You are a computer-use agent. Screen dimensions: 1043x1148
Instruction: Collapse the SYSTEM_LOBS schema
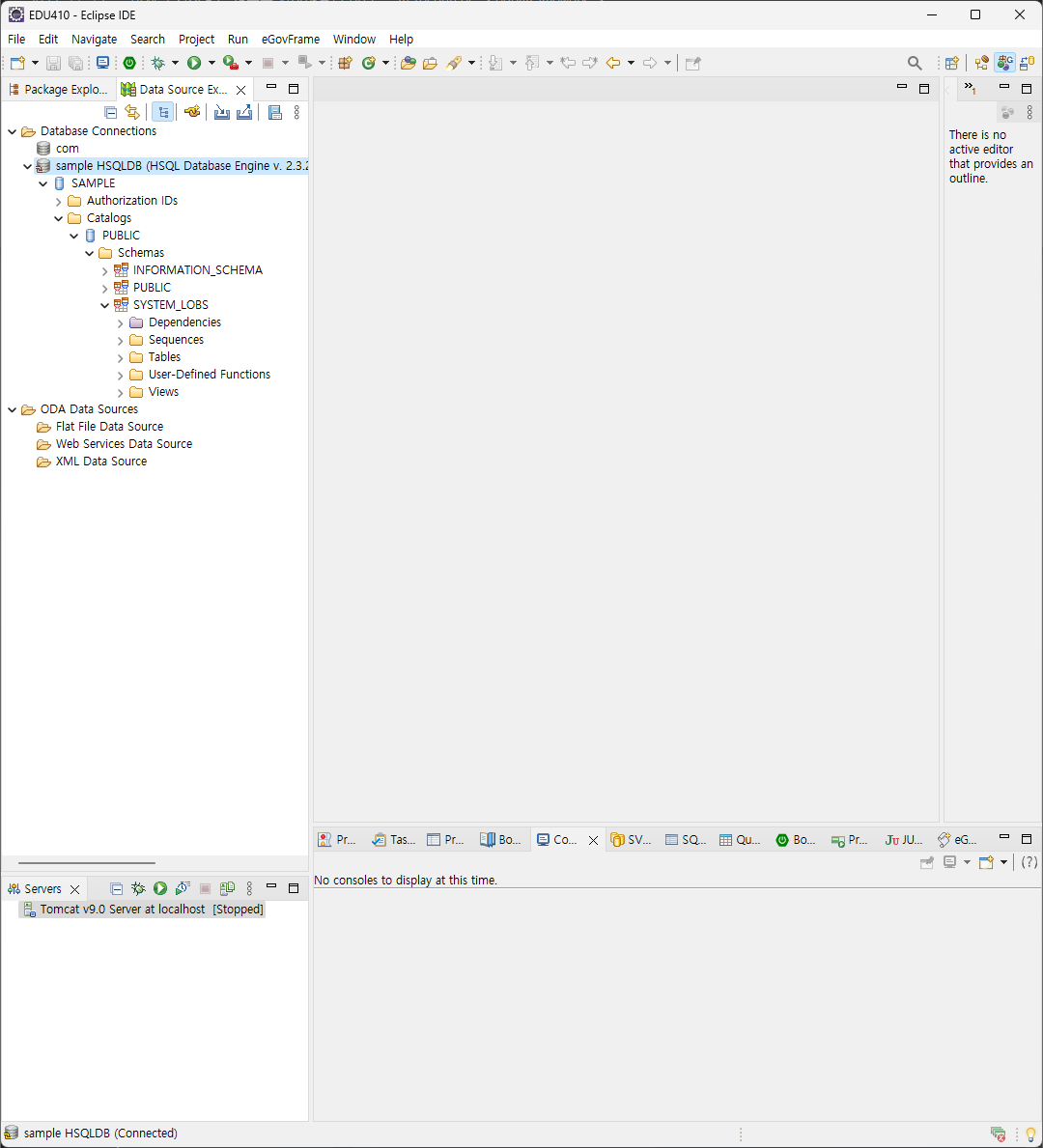[104, 305]
